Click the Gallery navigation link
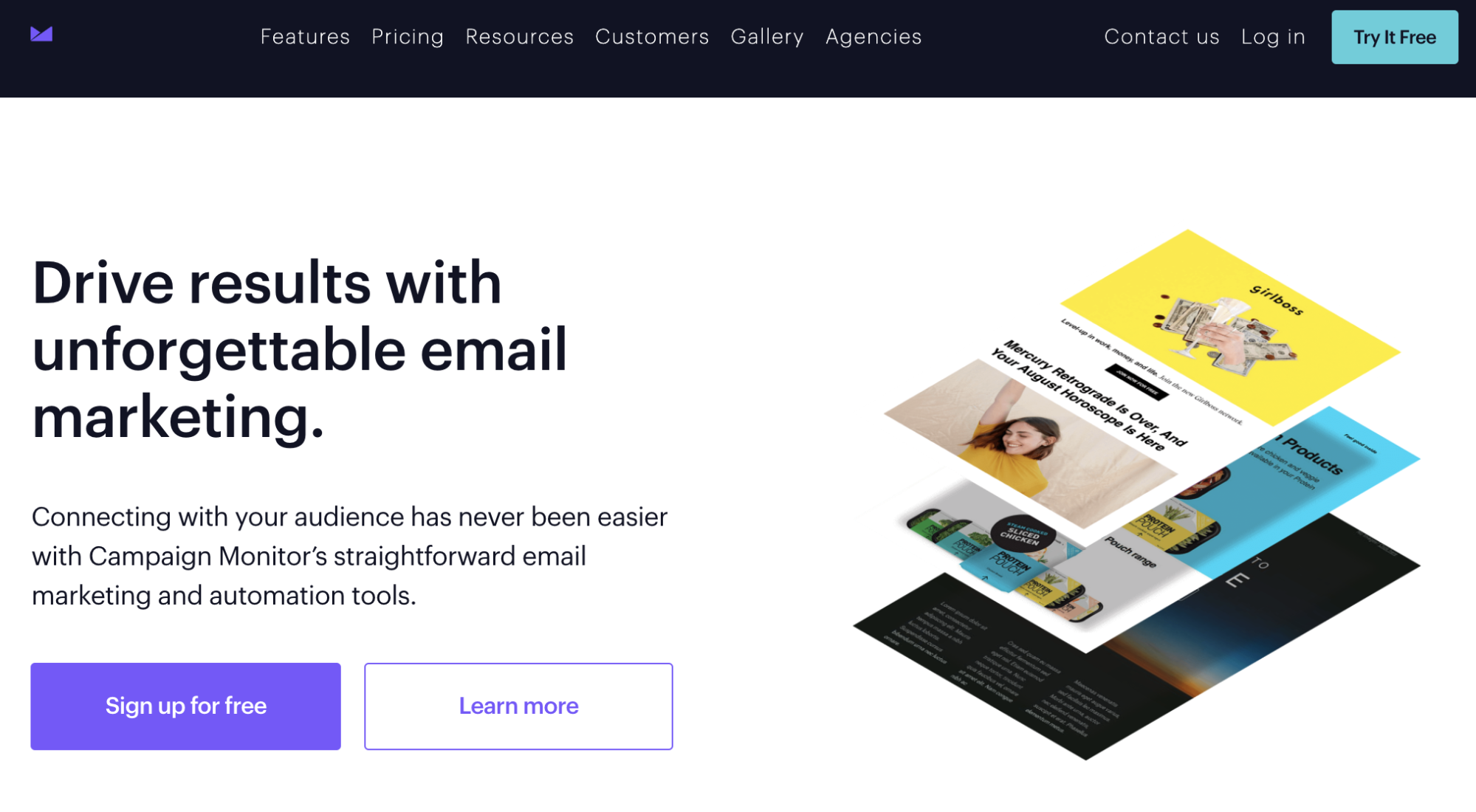 [767, 36]
